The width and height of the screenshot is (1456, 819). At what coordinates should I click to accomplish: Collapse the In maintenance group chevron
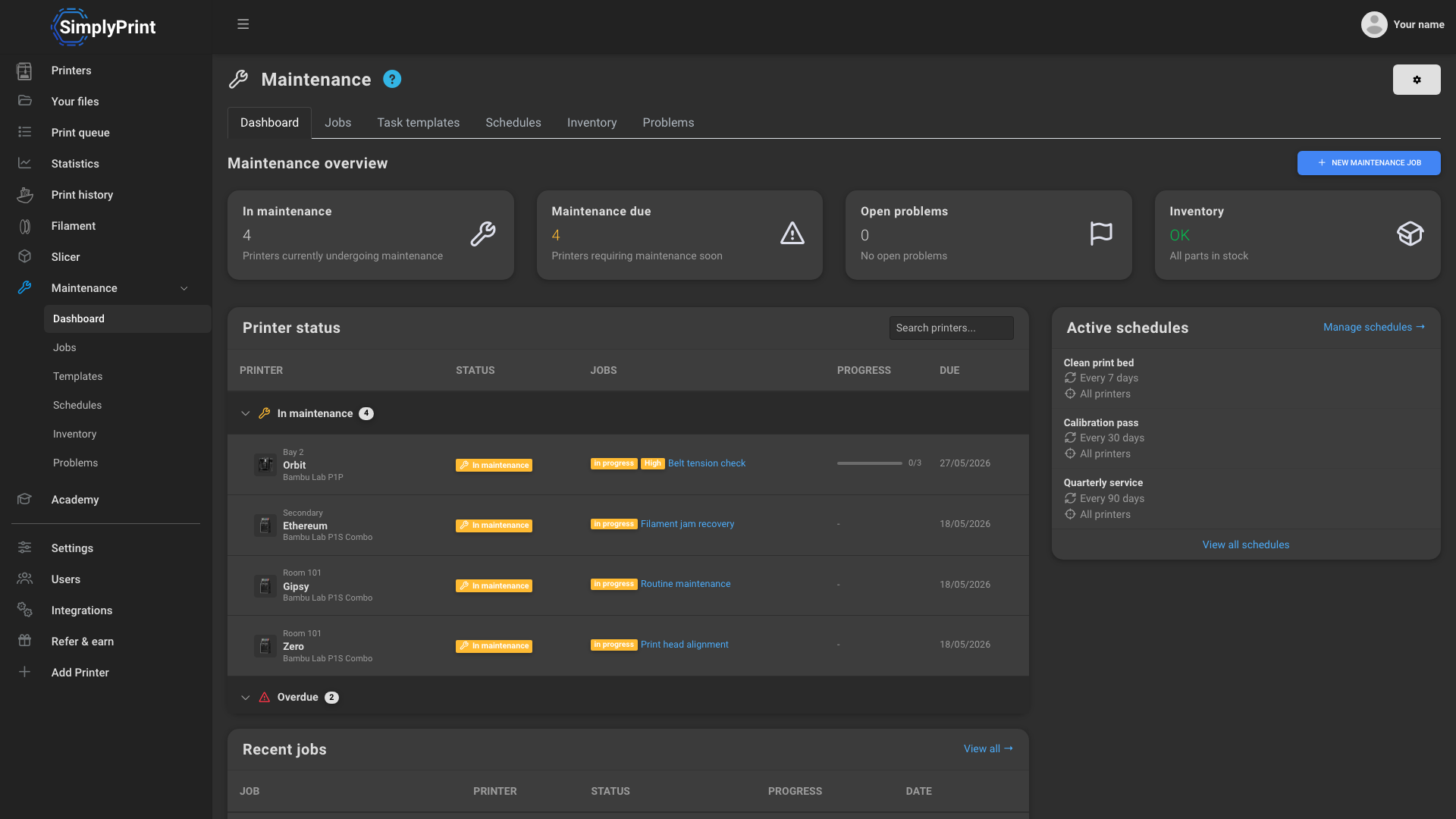(245, 413)
